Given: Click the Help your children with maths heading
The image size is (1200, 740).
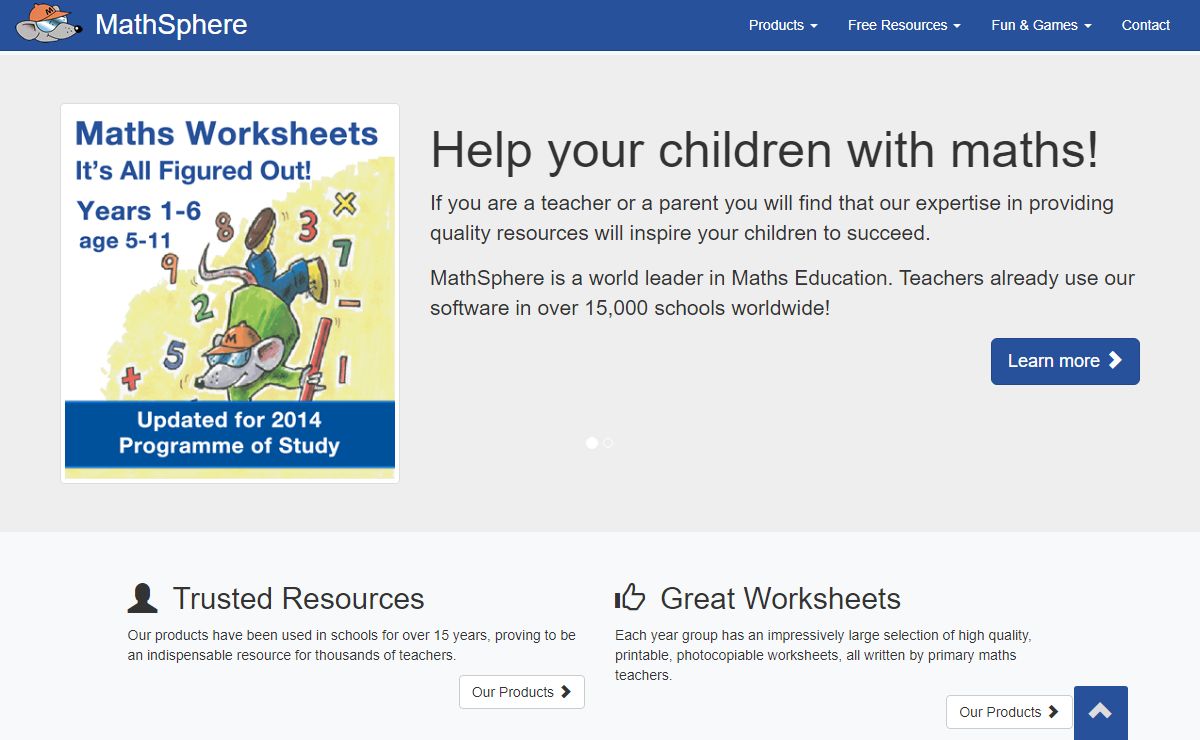Looking at the screenshot, I should (765, 151).
